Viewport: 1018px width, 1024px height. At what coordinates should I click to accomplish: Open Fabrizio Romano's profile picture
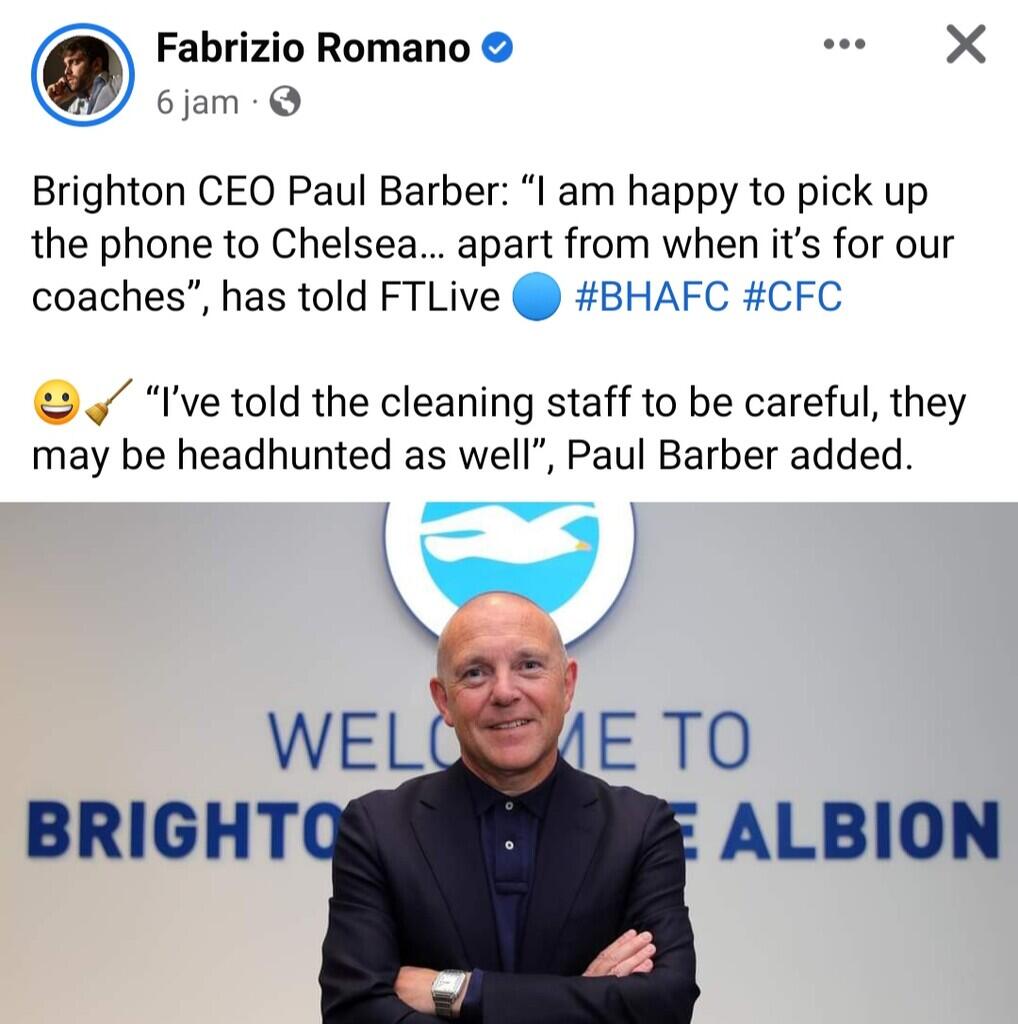[x=83, y=74]
